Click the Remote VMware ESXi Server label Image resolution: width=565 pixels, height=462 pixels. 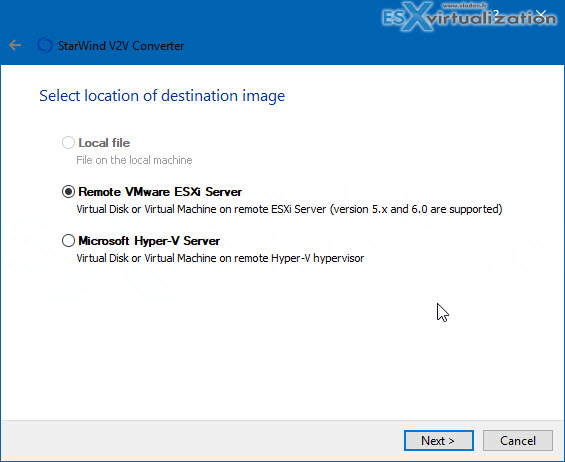pyautogui.click(x=160, y=192)
